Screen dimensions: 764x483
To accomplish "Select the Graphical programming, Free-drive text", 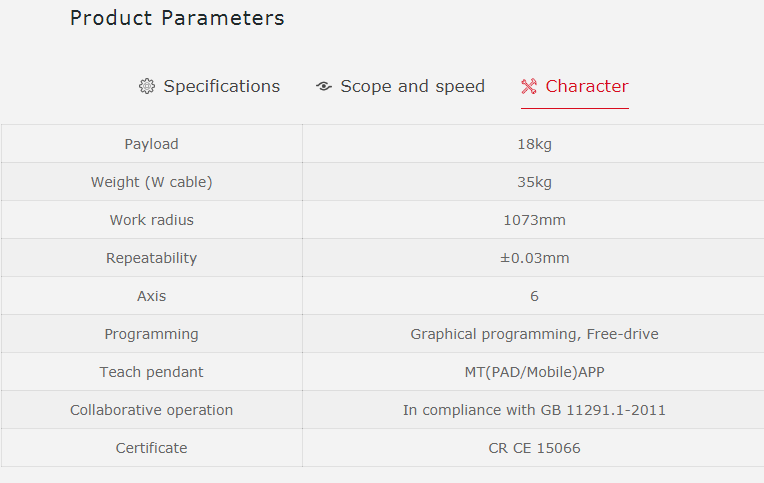I will tap(534, 334).
